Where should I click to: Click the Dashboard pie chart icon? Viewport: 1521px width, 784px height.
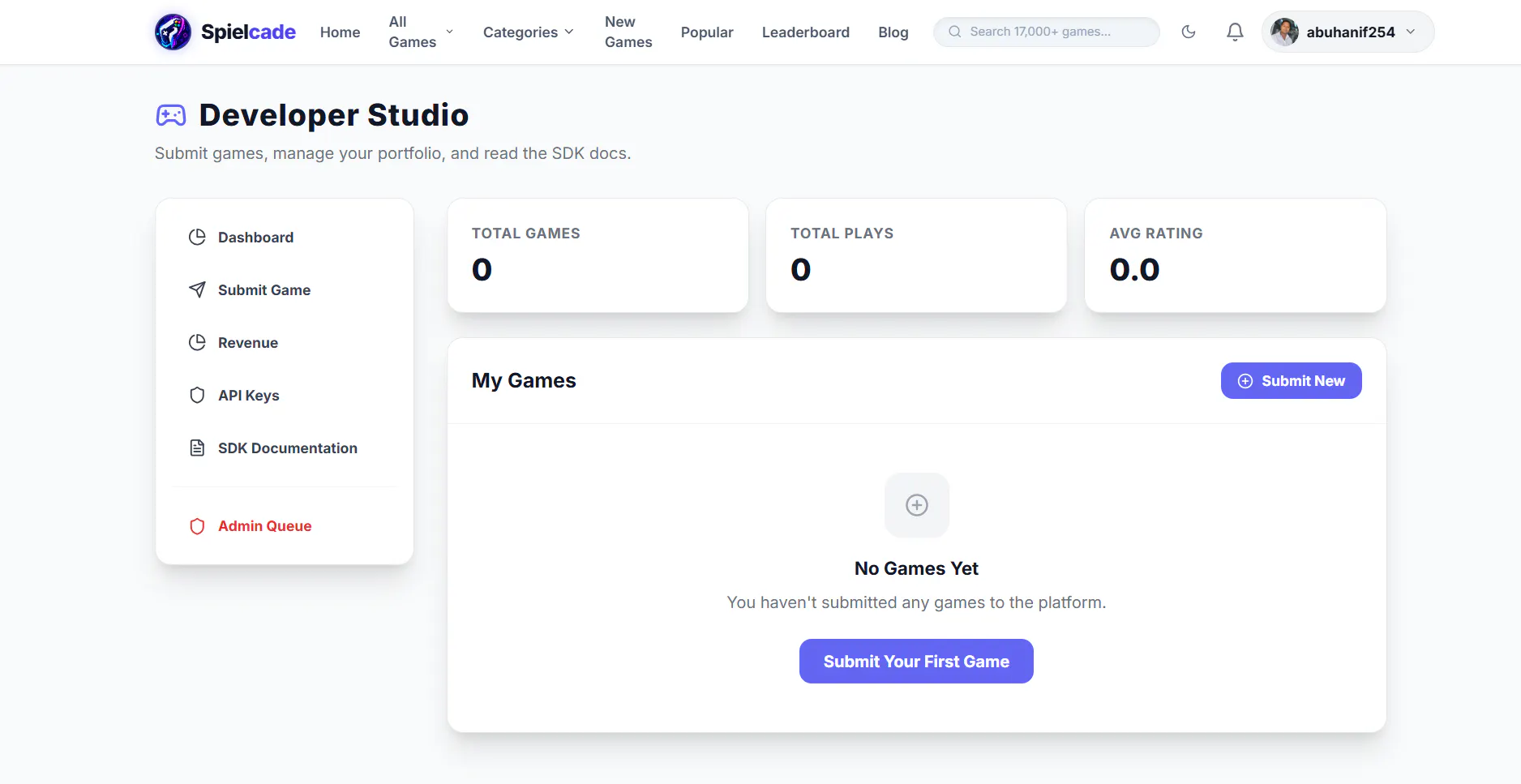tap(197, 237)
